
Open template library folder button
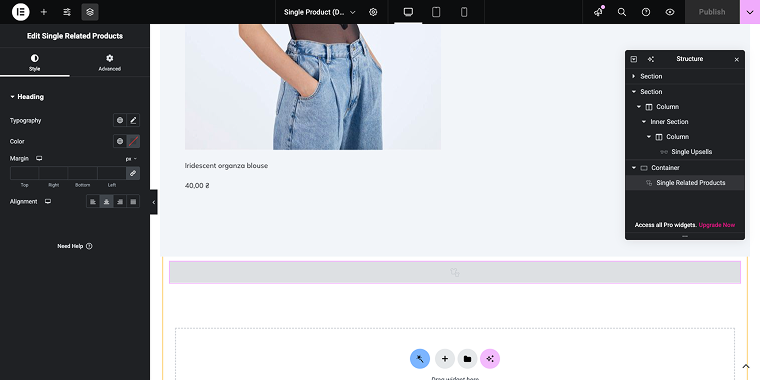pos(467,359)
